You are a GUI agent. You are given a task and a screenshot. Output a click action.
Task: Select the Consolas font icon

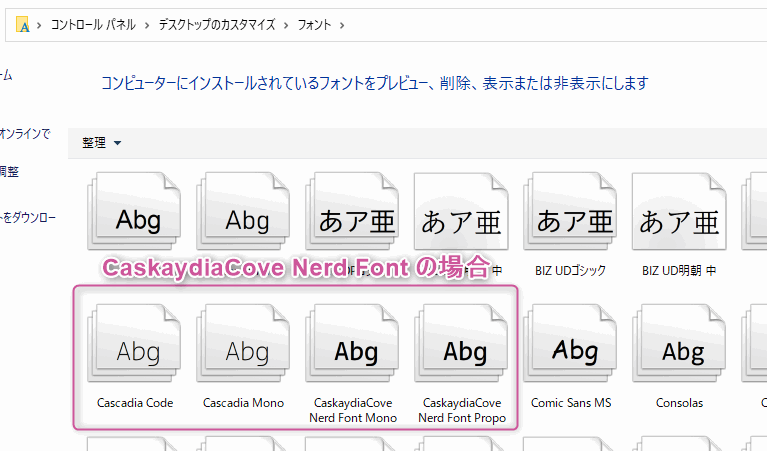679,343
